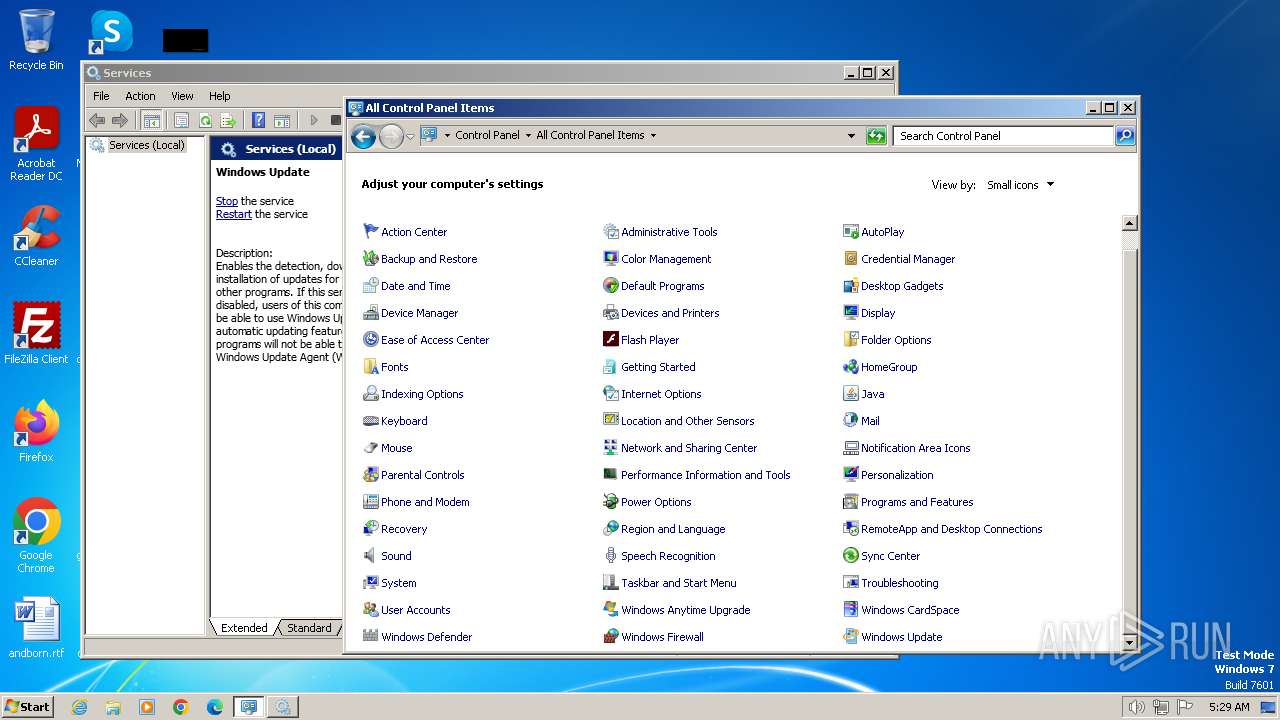This screenshot has height=720, width=1280.
Task: Click the Stop the service link
Action: pyautogui.click(x=227, y=201)
